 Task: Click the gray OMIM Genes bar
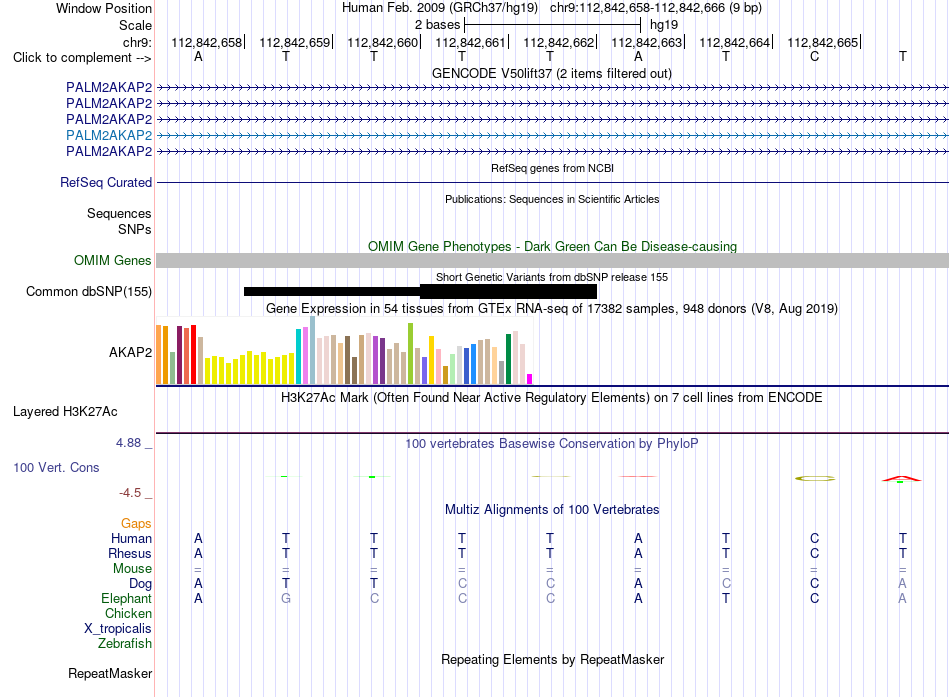point(552,261)
